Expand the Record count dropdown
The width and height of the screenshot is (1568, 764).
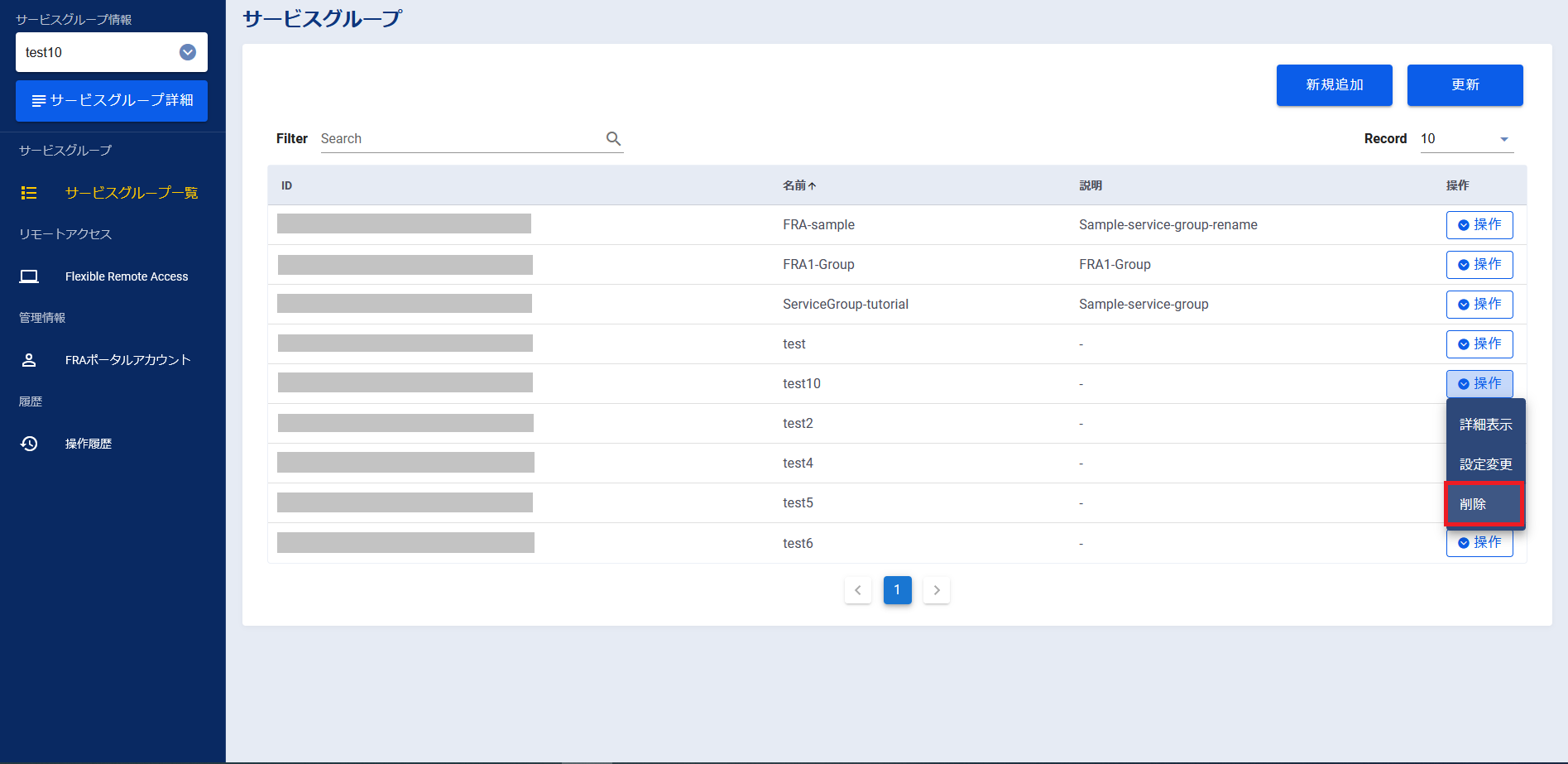(1503, 139)
